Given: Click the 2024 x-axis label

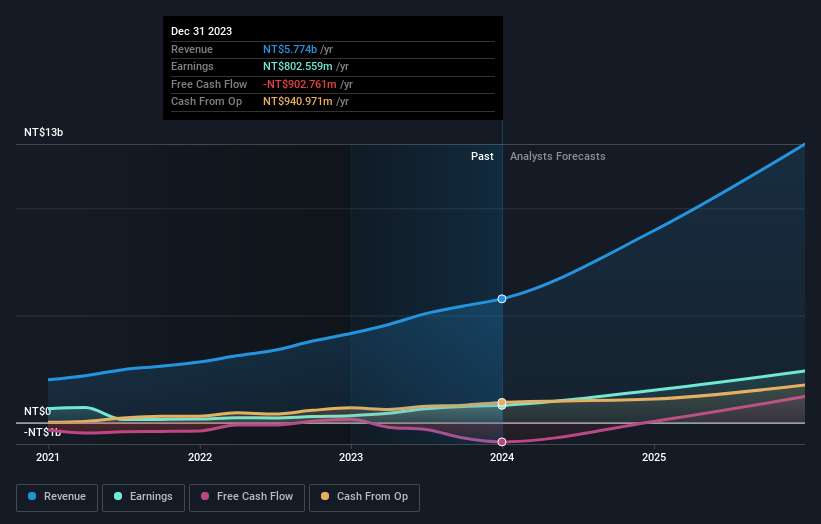Looking at the screenshot, I should click(x=502, y=458).
